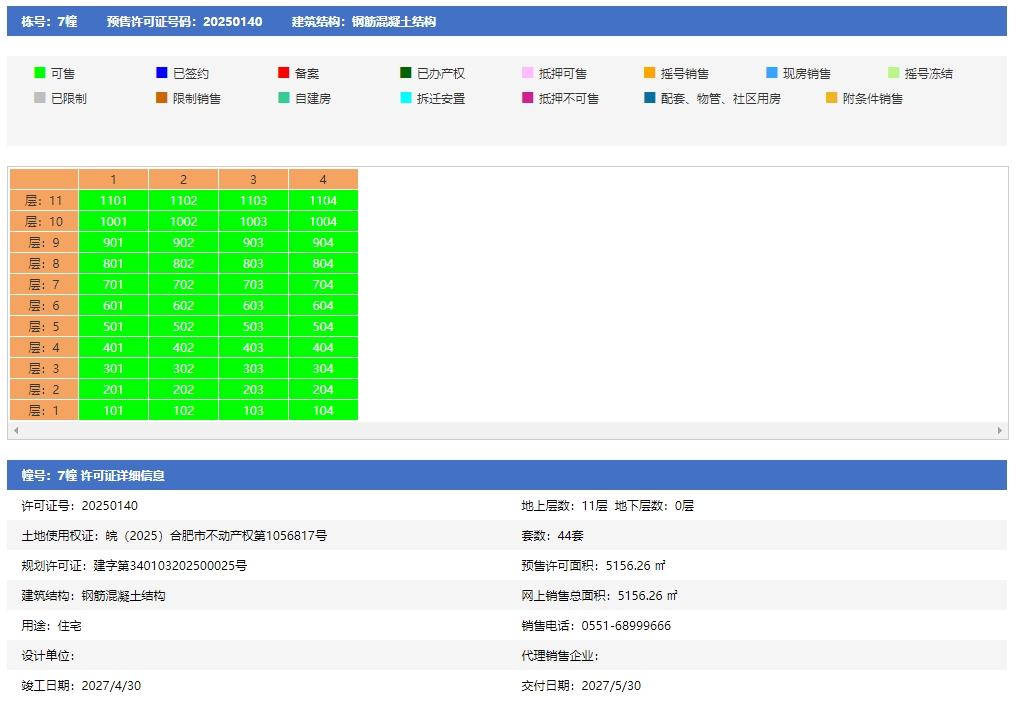Select unit 101 on floor 1

point(114,410)
